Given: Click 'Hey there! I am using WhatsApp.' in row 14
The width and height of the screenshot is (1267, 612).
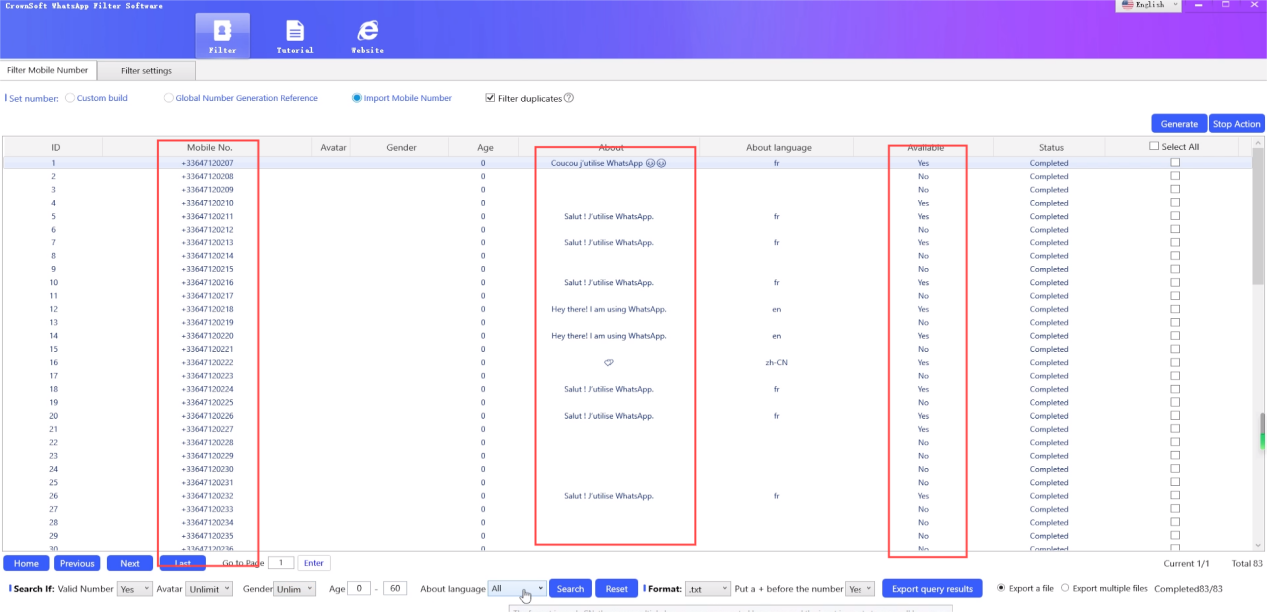Looking at the screenshot, I should pyautogui.click(x=608, y=336).
